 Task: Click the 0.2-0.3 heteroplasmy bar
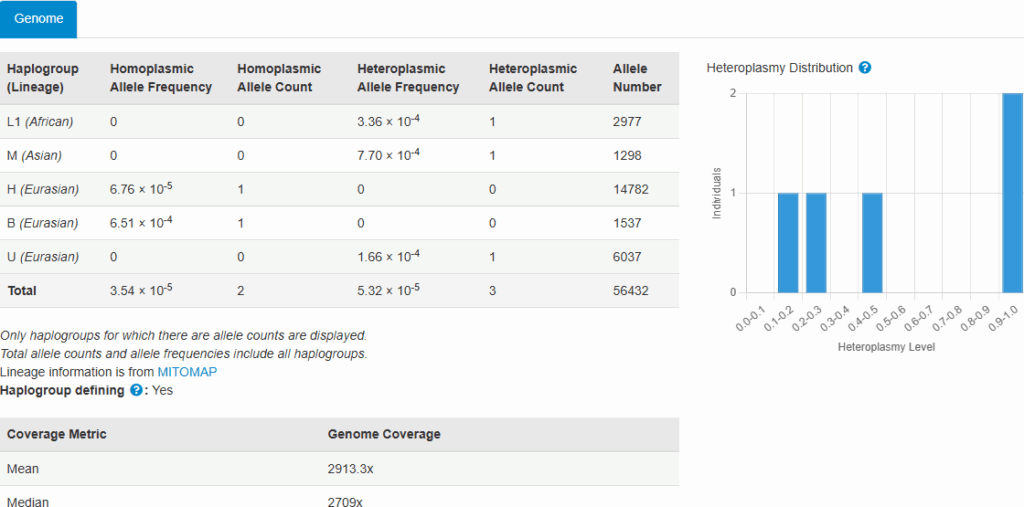[x=816, y=242]
